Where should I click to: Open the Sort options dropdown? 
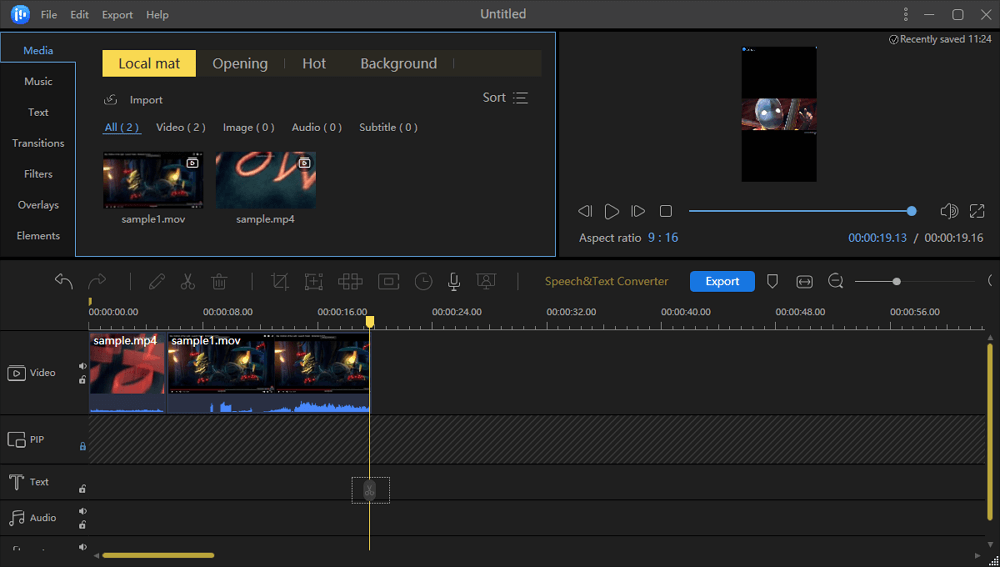pyautogui.click(x=505, y=98)
